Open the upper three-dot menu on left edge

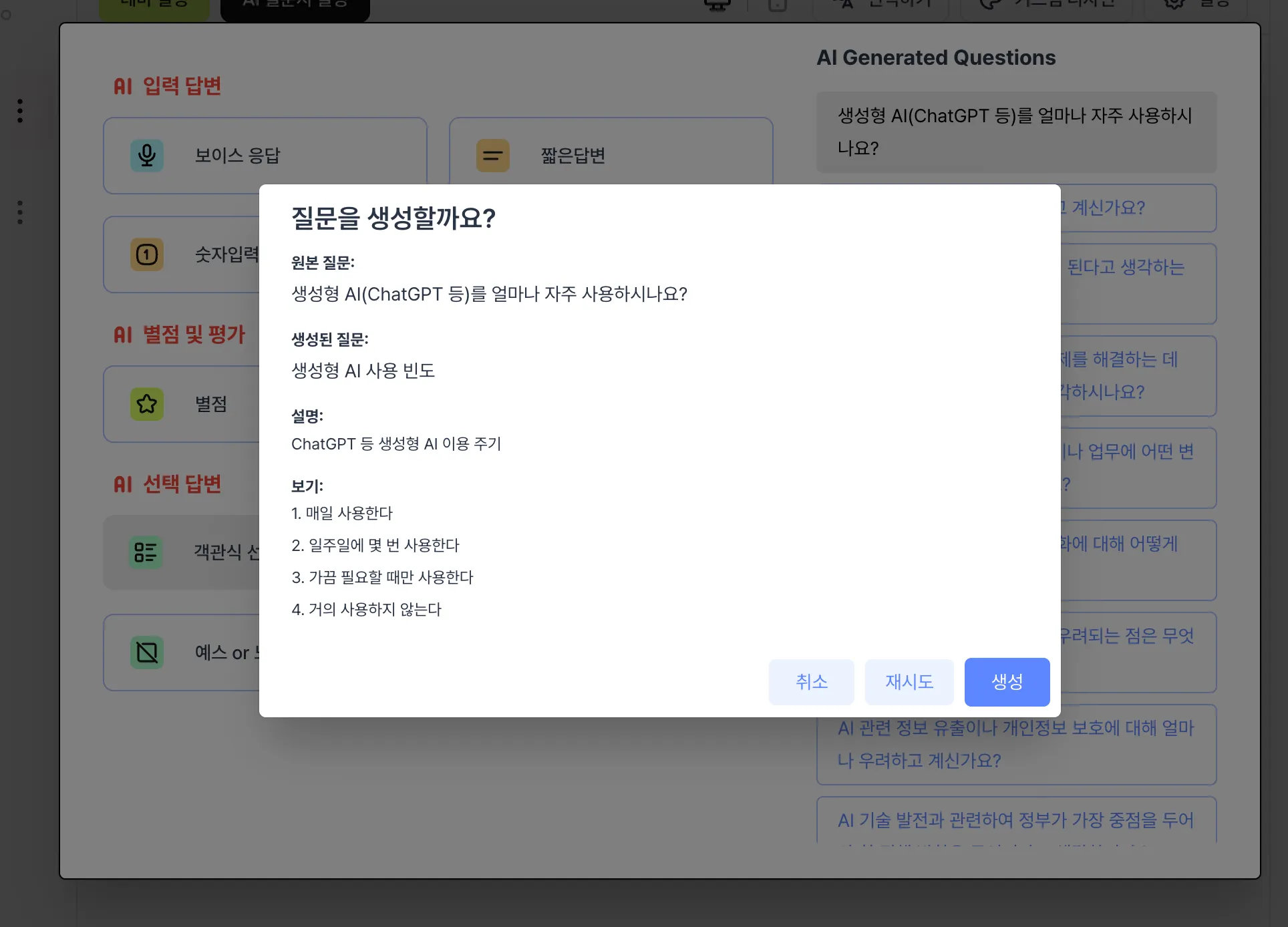20,111
